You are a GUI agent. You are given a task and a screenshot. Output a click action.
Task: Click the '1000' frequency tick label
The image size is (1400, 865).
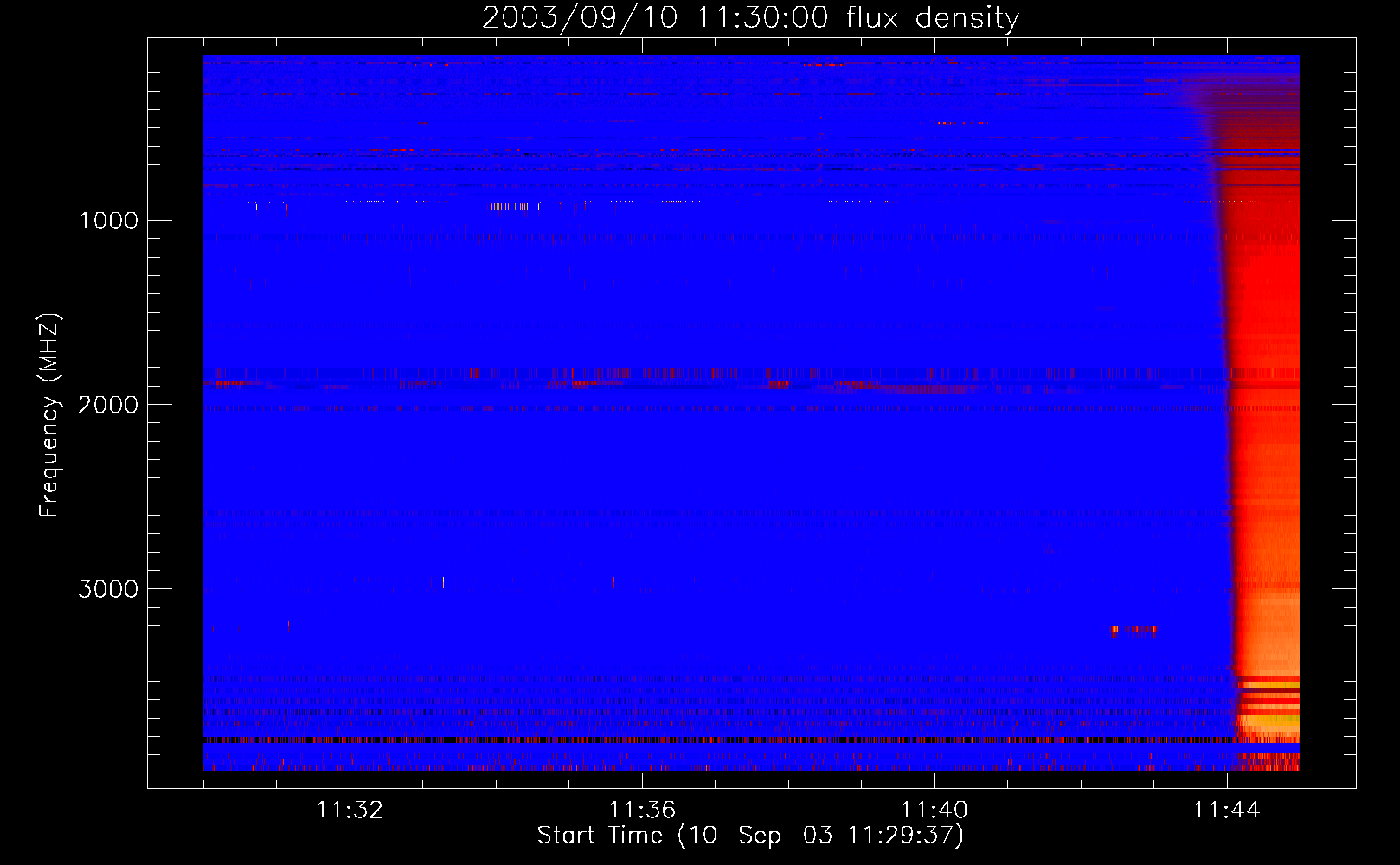[108, 221]
